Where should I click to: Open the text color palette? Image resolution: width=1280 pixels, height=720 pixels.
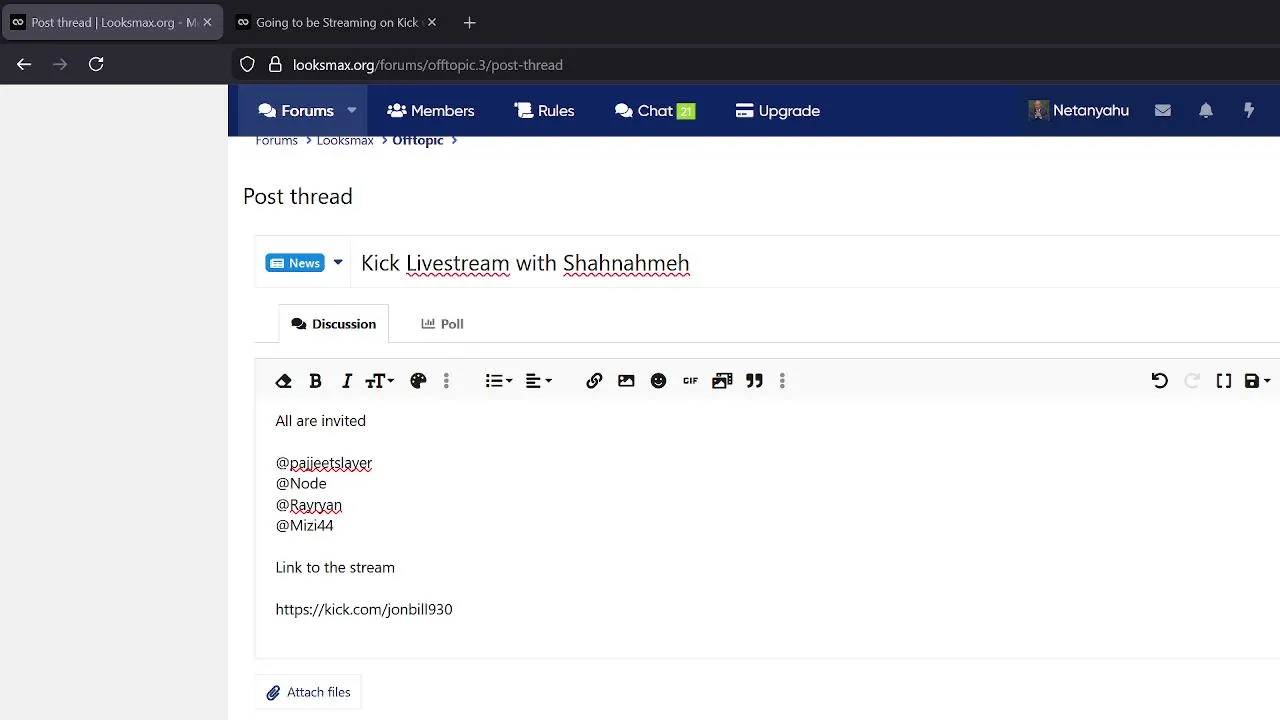tap(418, 381)
